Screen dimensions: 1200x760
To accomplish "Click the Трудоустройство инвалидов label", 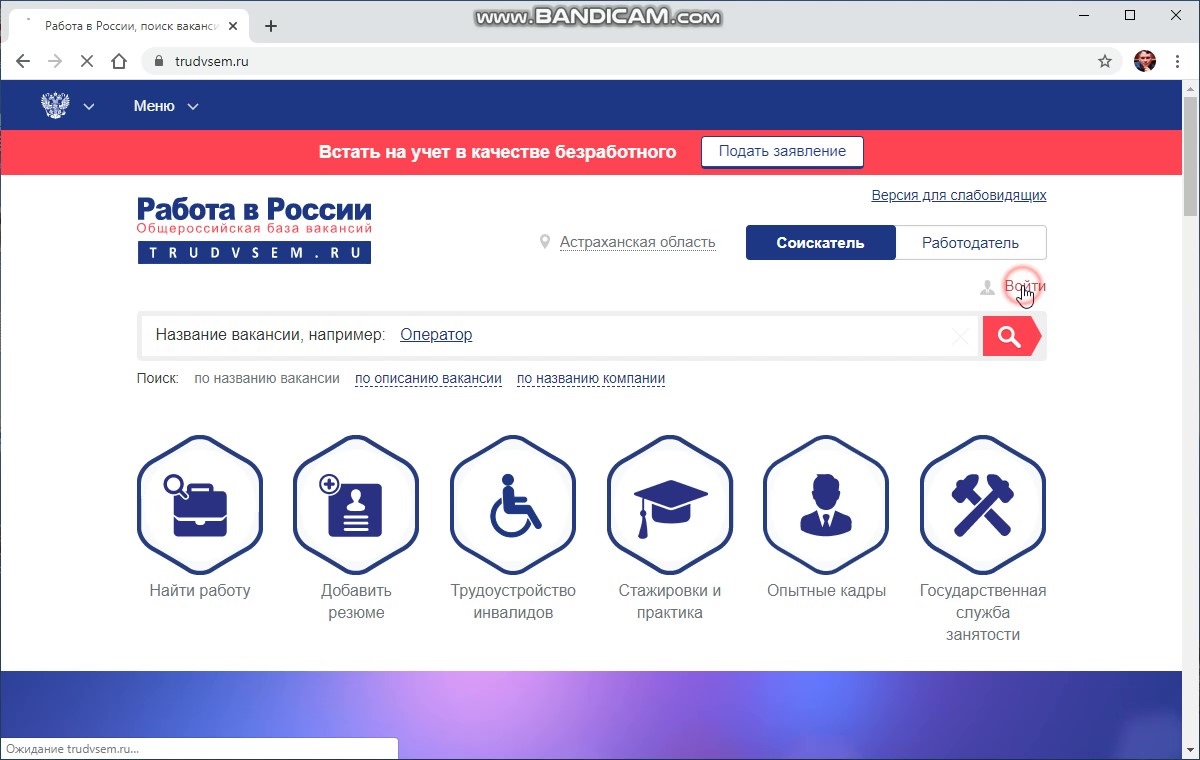I will (513, 602).
